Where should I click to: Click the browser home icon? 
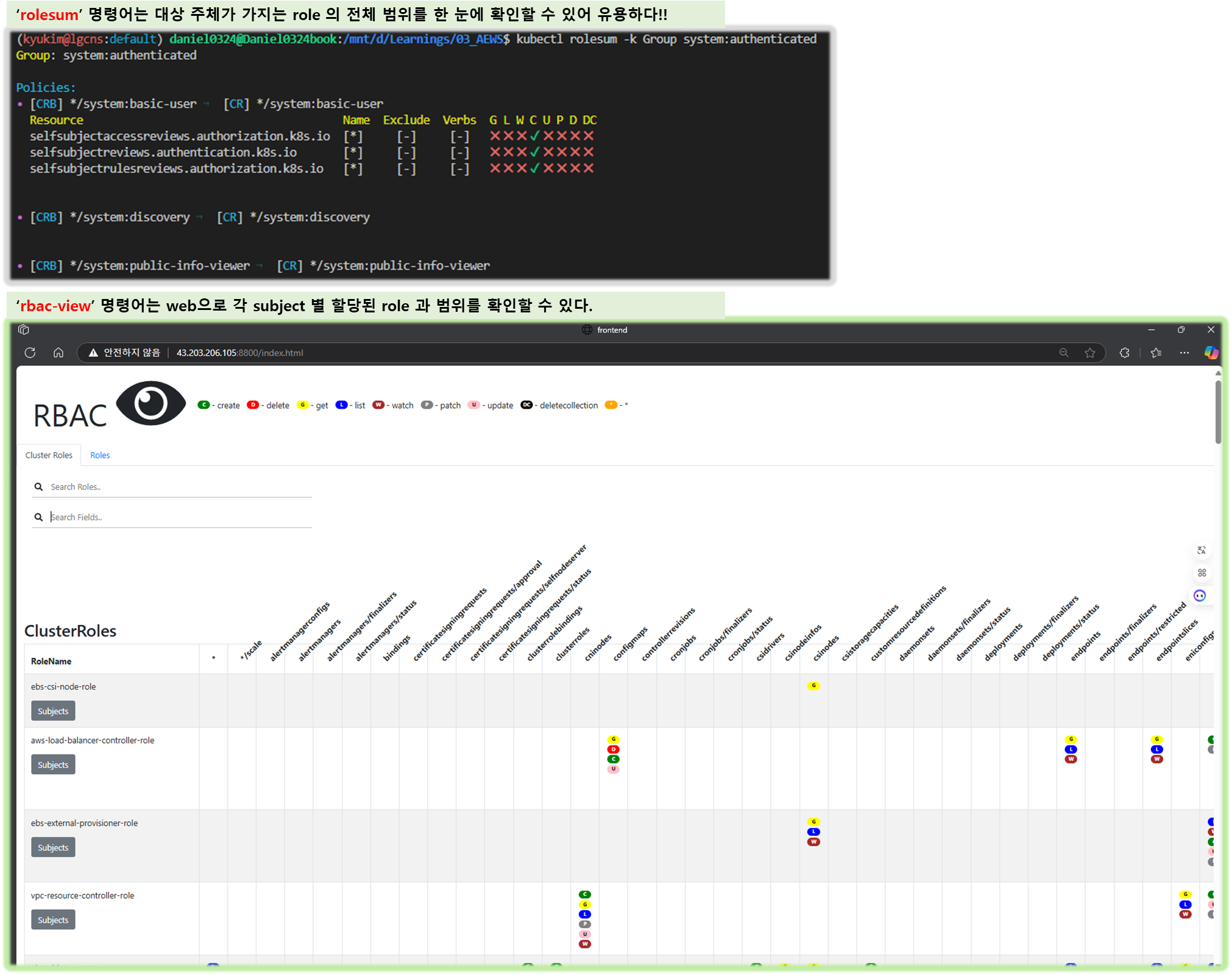(58, 353)
